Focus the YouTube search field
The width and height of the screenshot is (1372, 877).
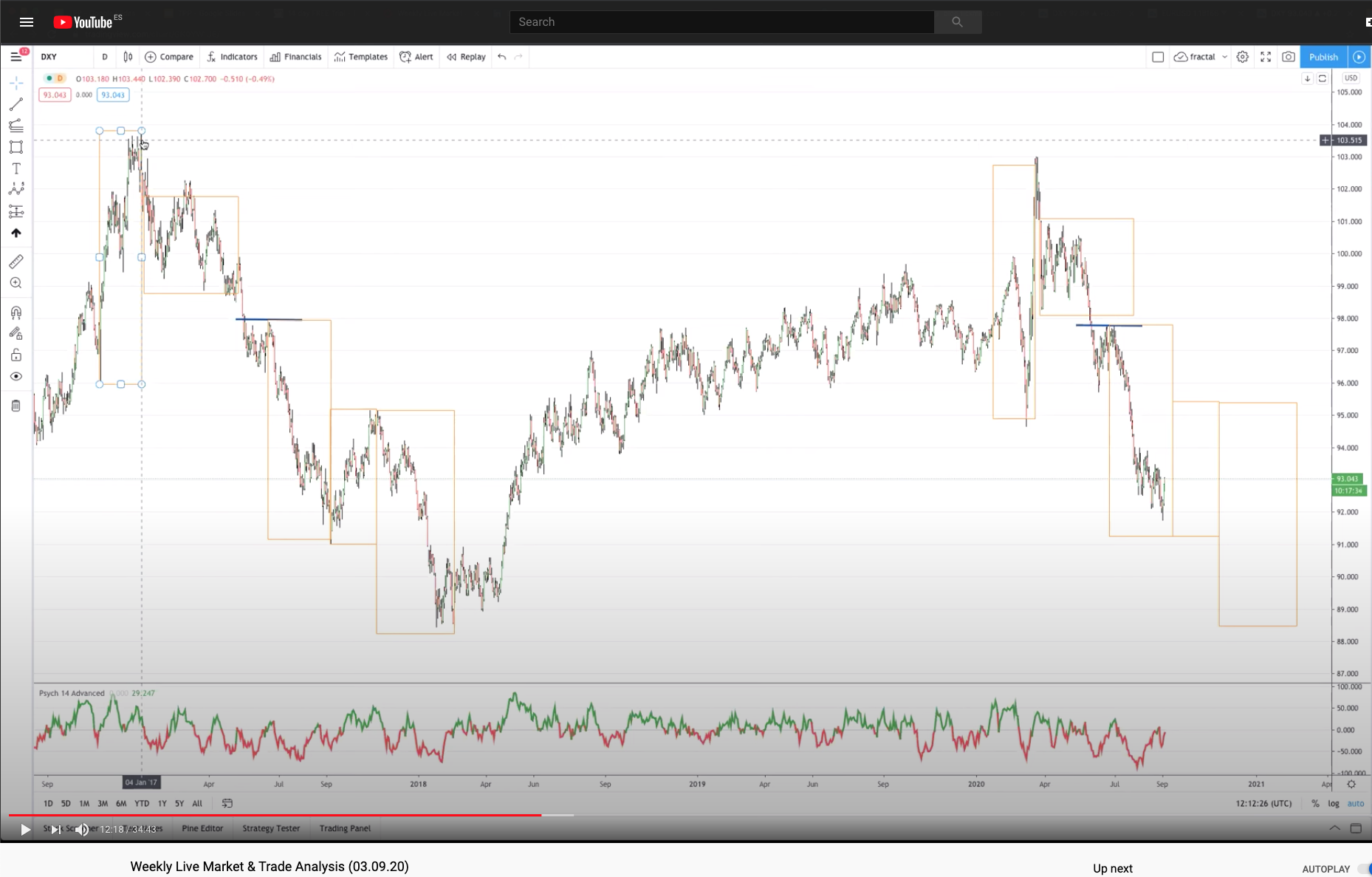721,22
